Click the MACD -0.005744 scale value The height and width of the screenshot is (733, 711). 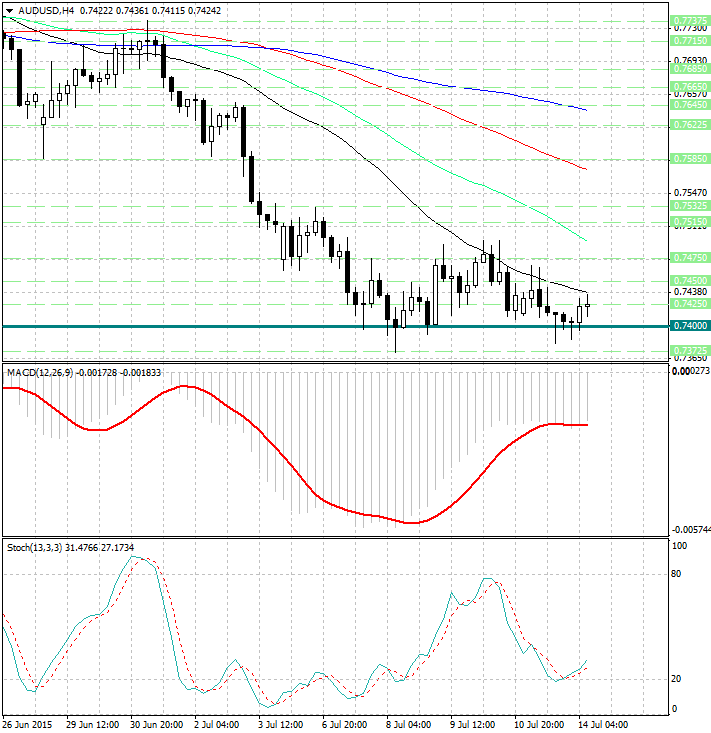(688, 529)
